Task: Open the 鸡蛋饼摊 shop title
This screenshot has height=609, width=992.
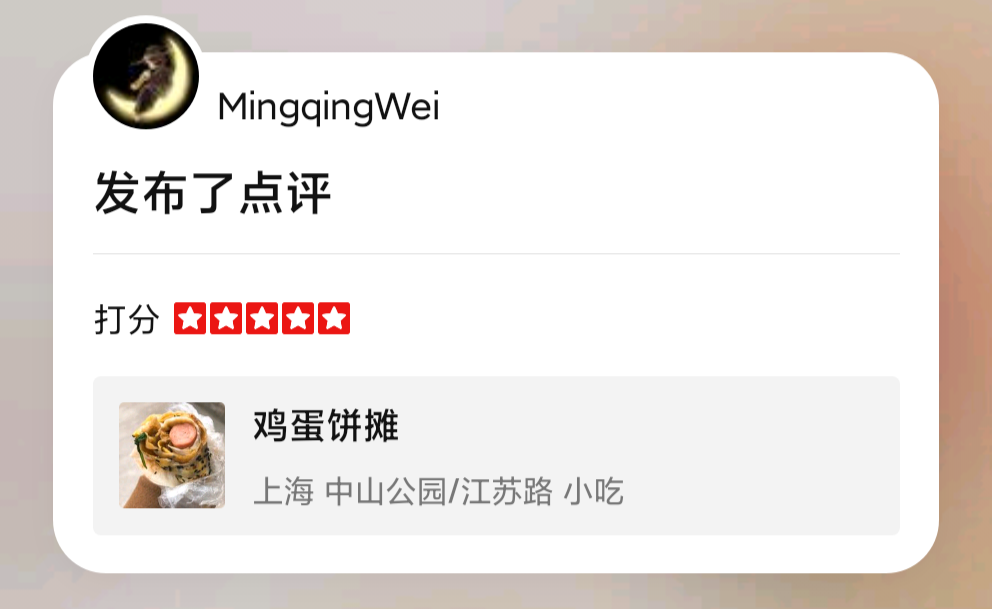Action: click(326, 425)
